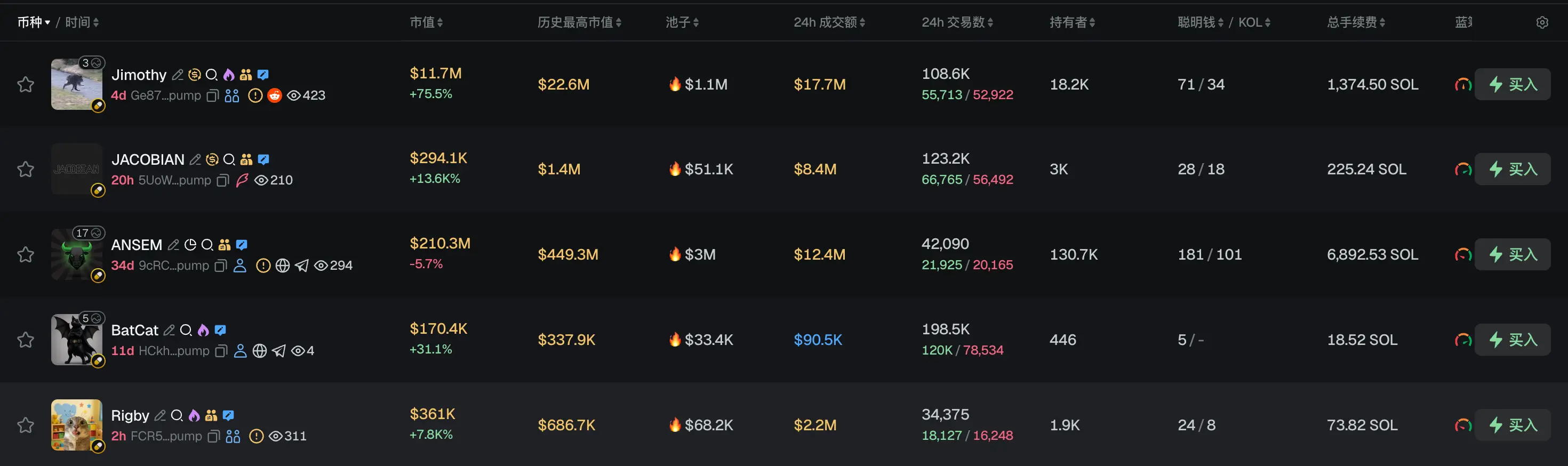Star ANSEM as a favorite
The image size is (1568, 466).
point(26,254)
